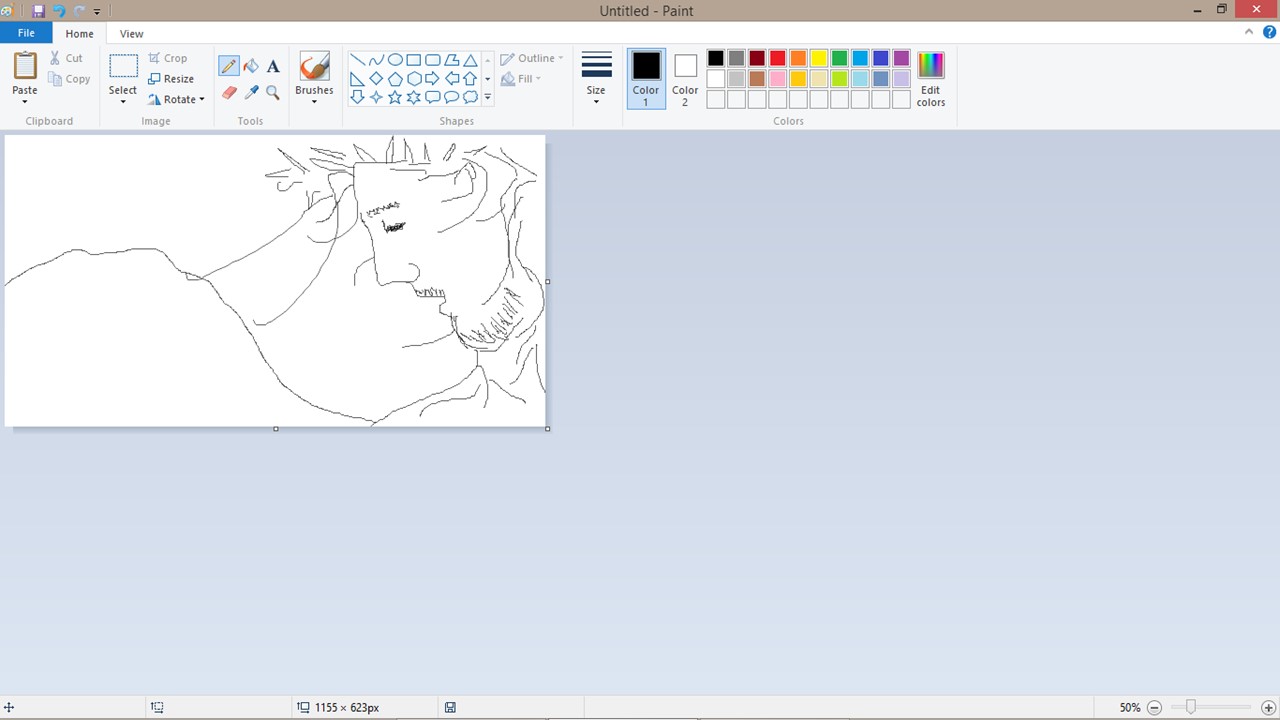1280x720 pixels.
Task: Pick the Five-point star shape
Action: coord(395,97)
